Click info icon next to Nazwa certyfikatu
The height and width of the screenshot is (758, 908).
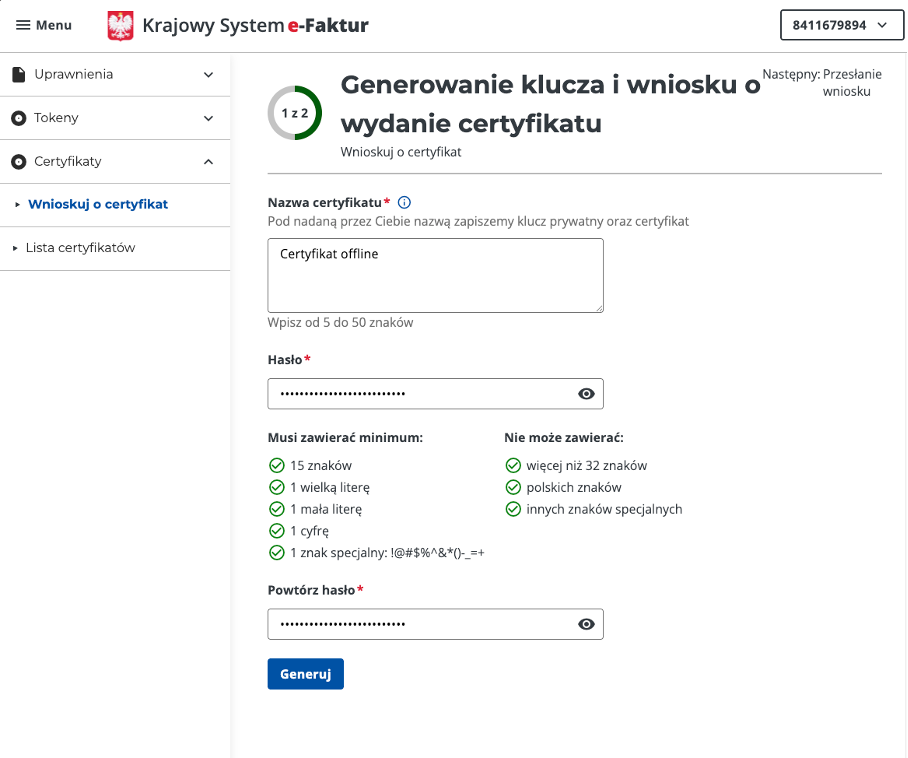tap(405, 202)
